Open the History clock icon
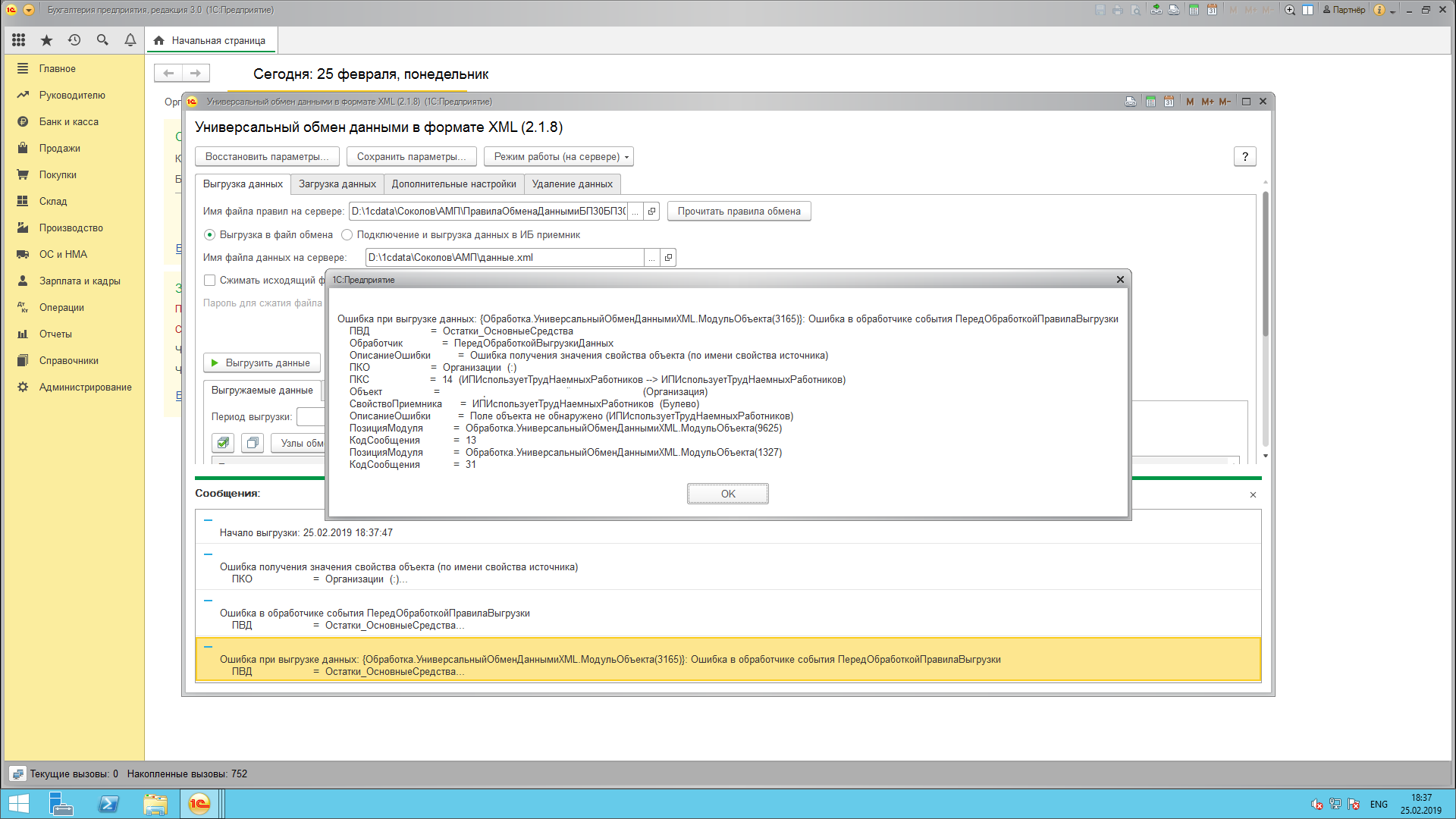The height and width of the screenshot is (819, 1456). tap(74, 40)
